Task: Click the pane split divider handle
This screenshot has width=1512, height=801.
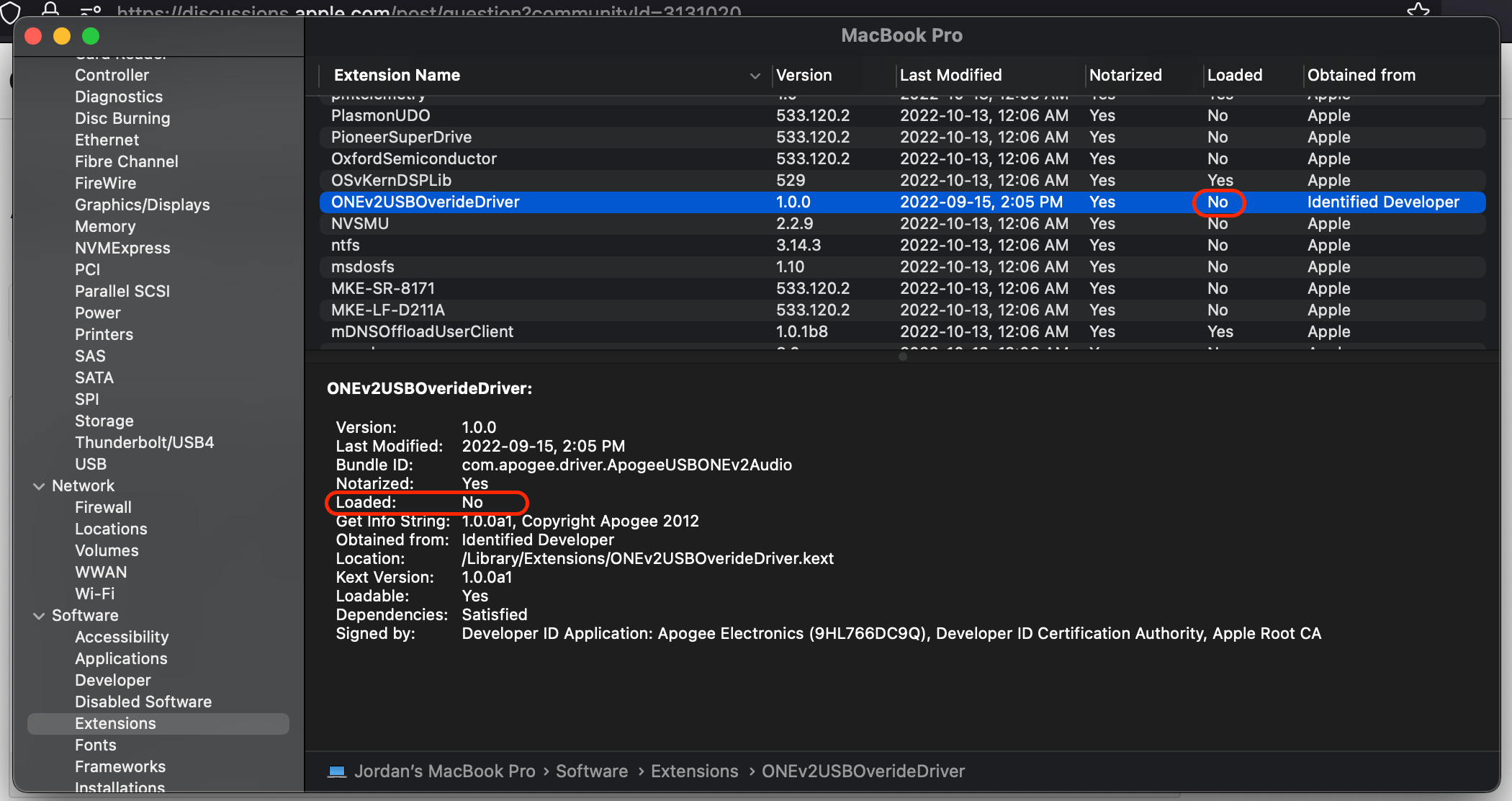Action: coord(902,357)
